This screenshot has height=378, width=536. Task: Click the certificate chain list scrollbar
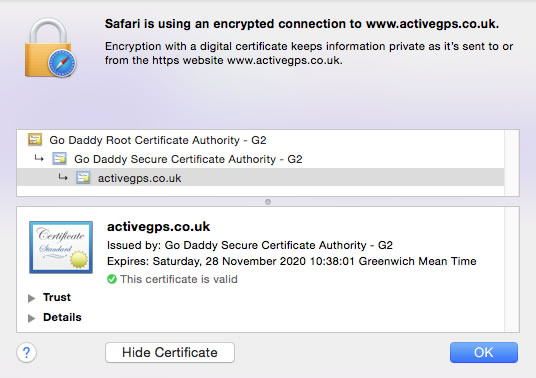[x=512, y=163]
